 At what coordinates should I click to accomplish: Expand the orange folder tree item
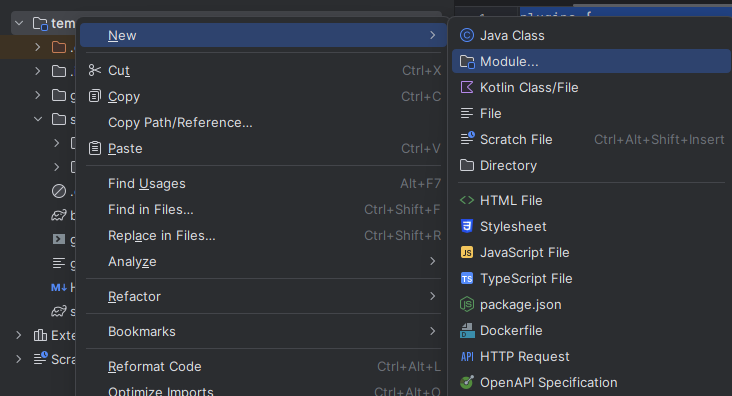38,47
